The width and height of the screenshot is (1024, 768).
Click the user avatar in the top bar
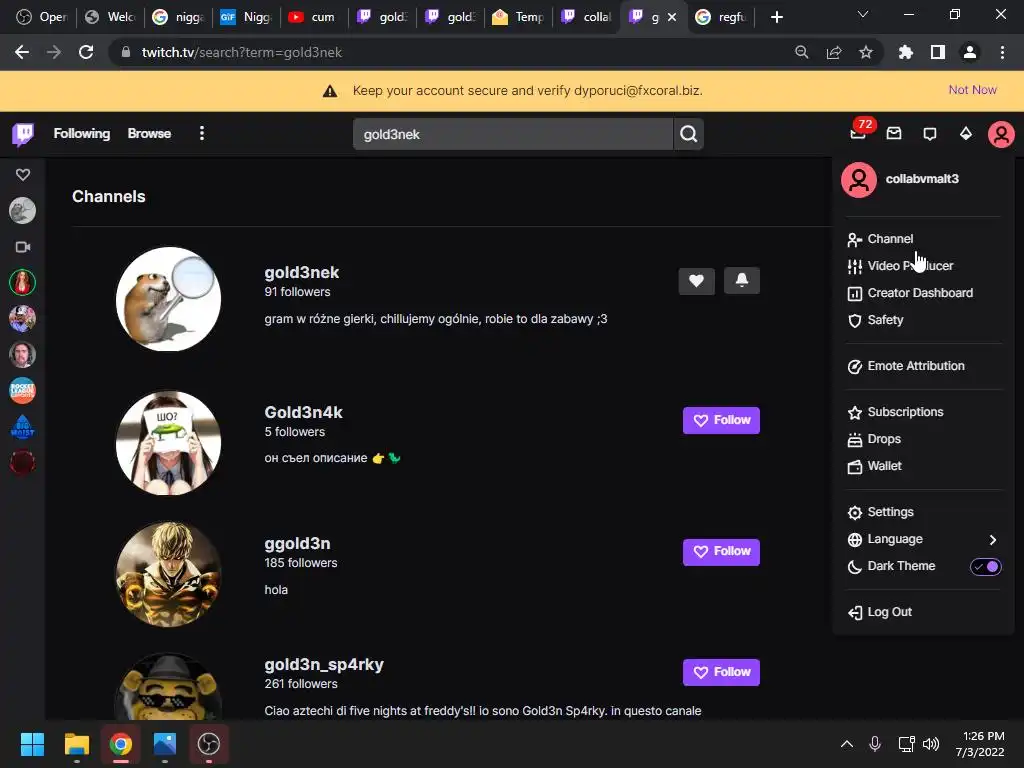[x=1000, y=135]
